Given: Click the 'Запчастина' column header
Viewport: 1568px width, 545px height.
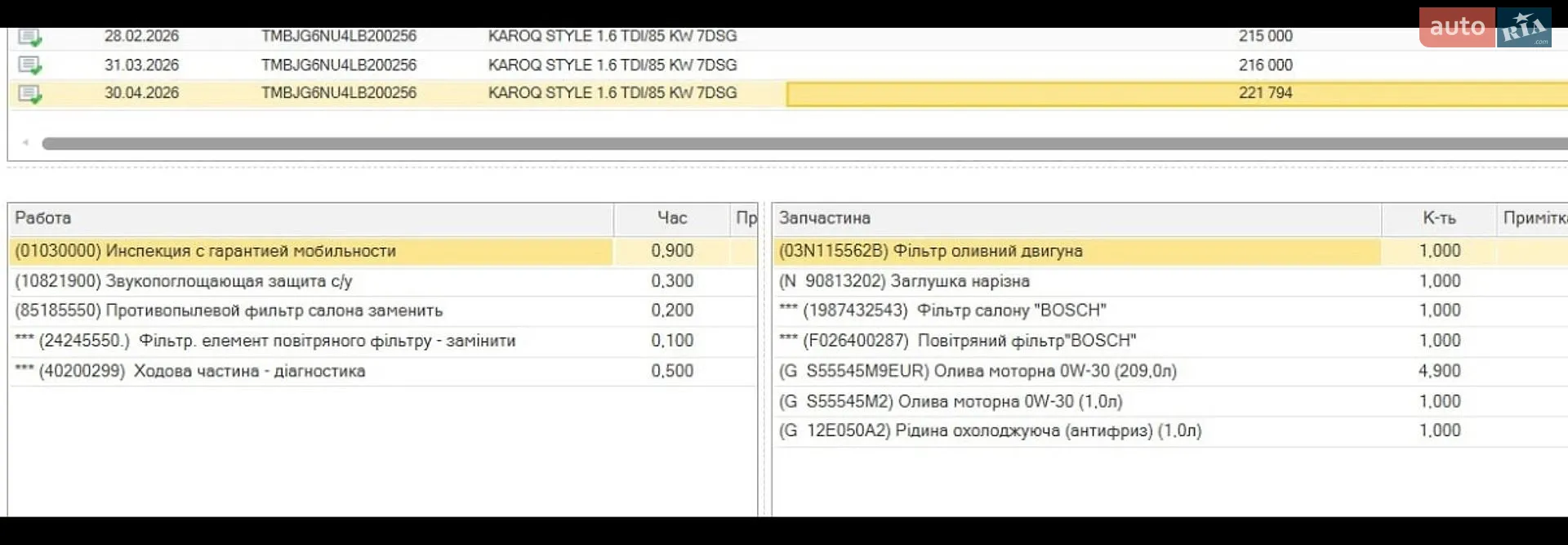Looking at the screenshot, I should [x=1076, y=218].
